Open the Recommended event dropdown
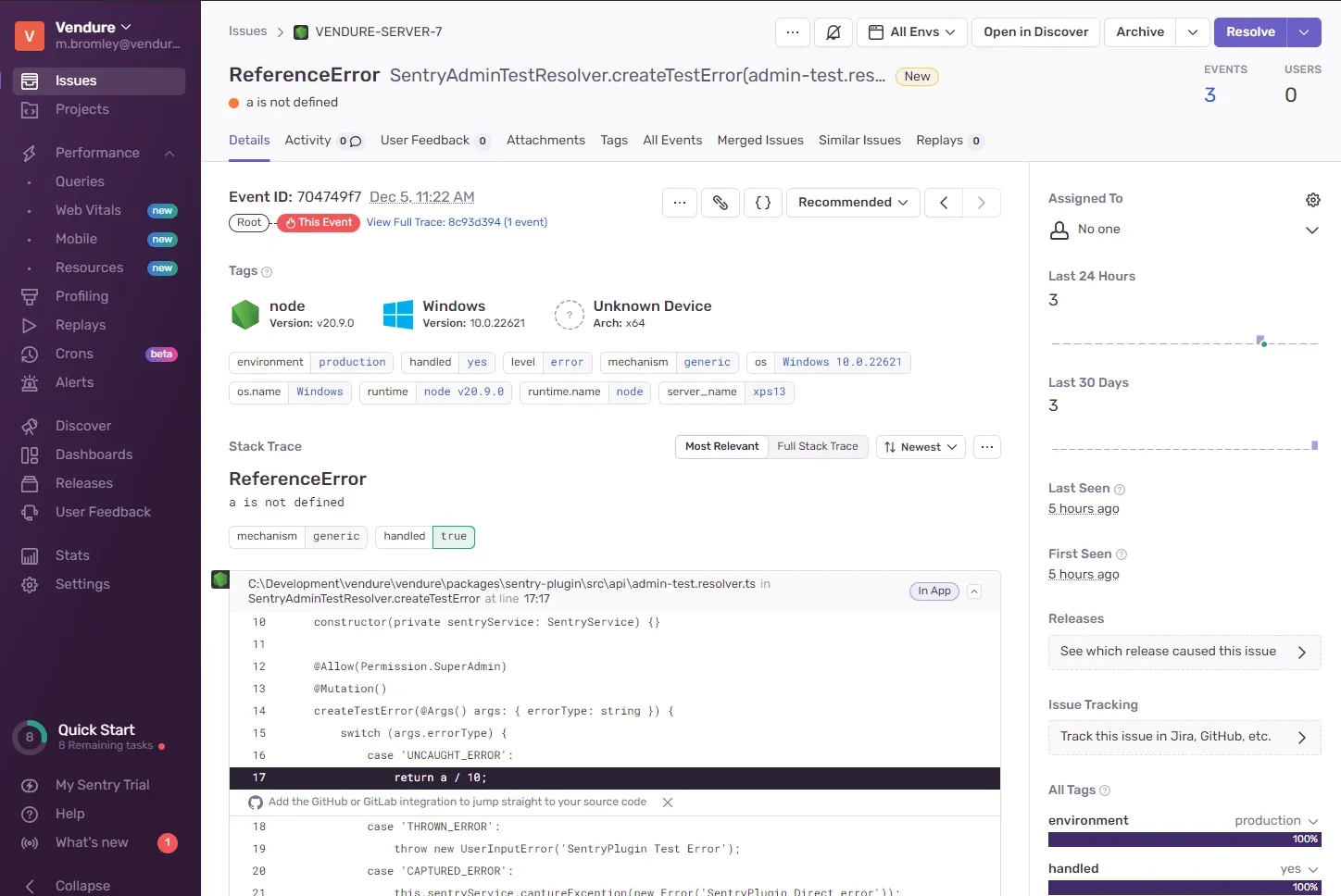Image resolution: width=1341 pixels, height=896 pixels. [x=853, y=203]
